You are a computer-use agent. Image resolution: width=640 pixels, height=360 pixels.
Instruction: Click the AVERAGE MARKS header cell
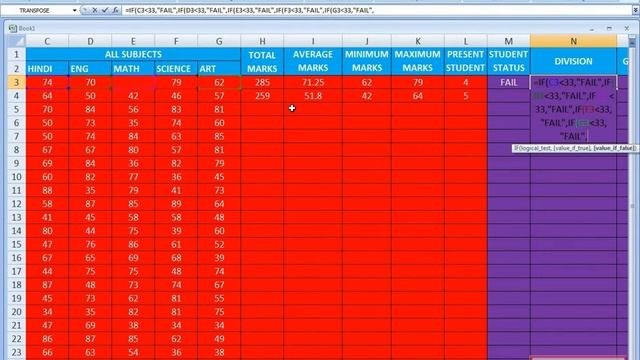313,61
